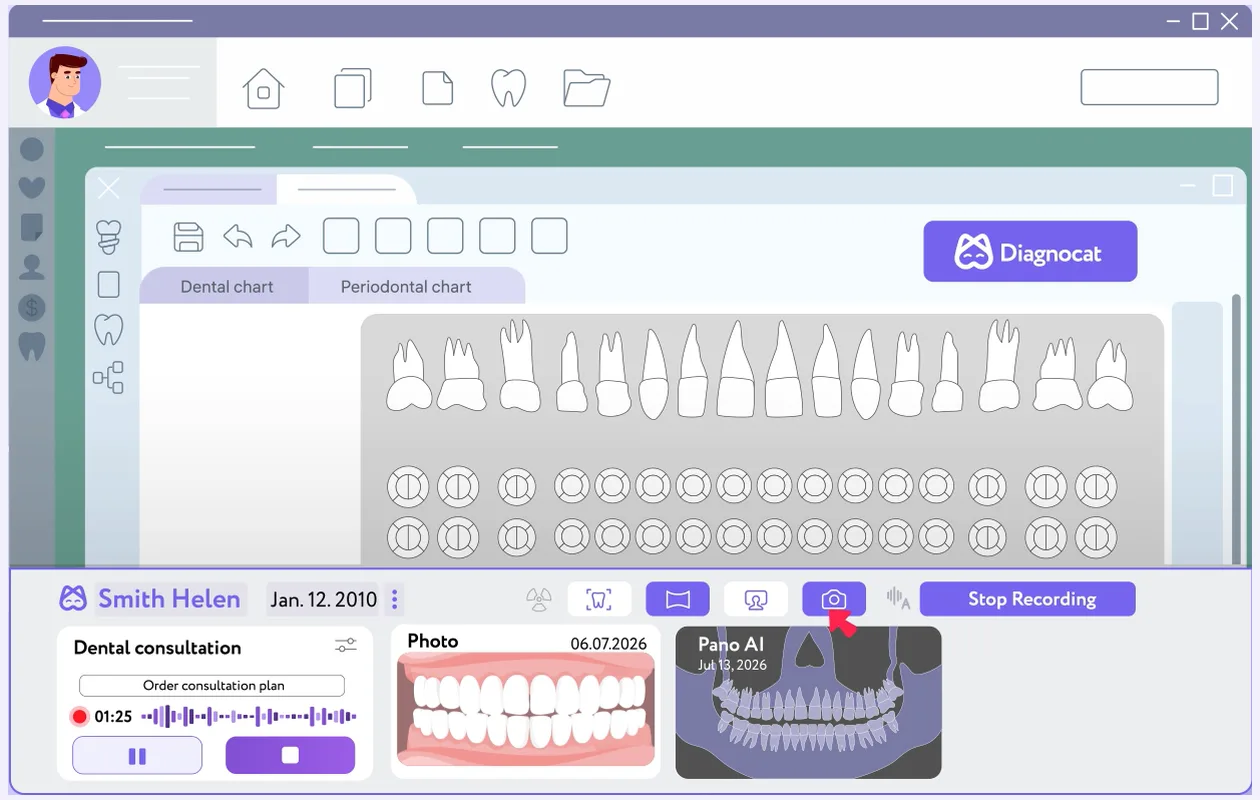Screen dimensions: 1260x800
Task: Select the tooth icon in top toolbar
Action: pyautogui.click(x=509, y=88)
